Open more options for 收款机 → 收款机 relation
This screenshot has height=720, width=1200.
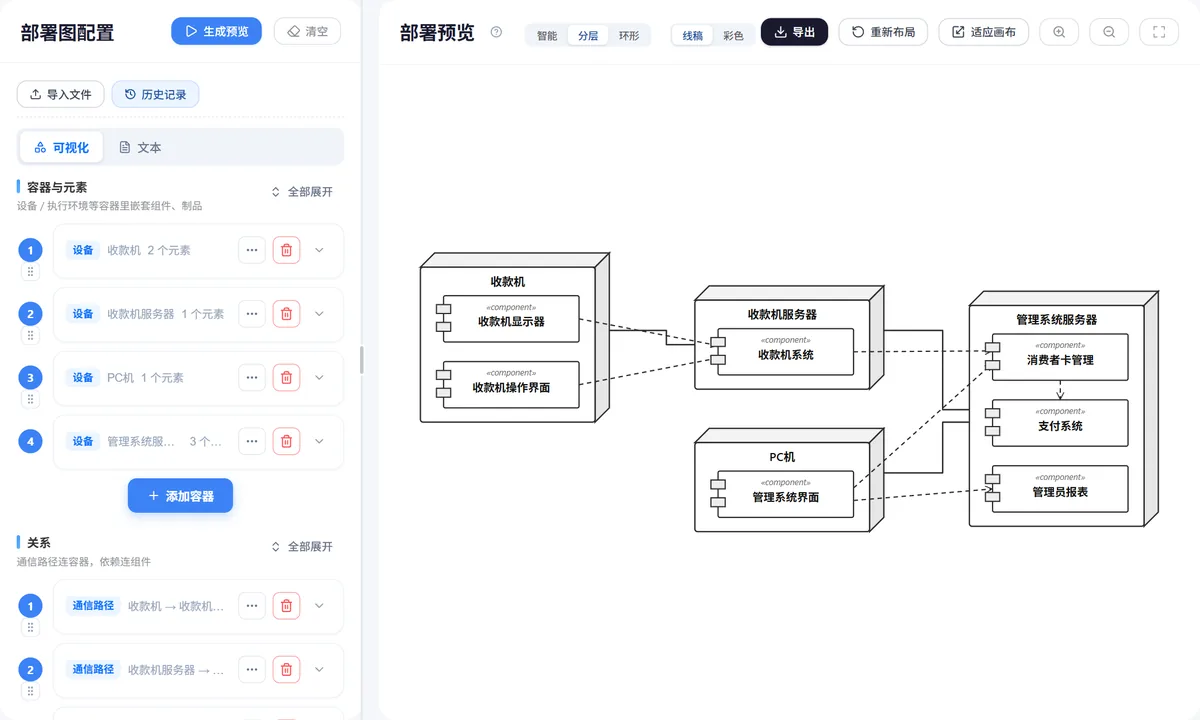tap(252, 605)
